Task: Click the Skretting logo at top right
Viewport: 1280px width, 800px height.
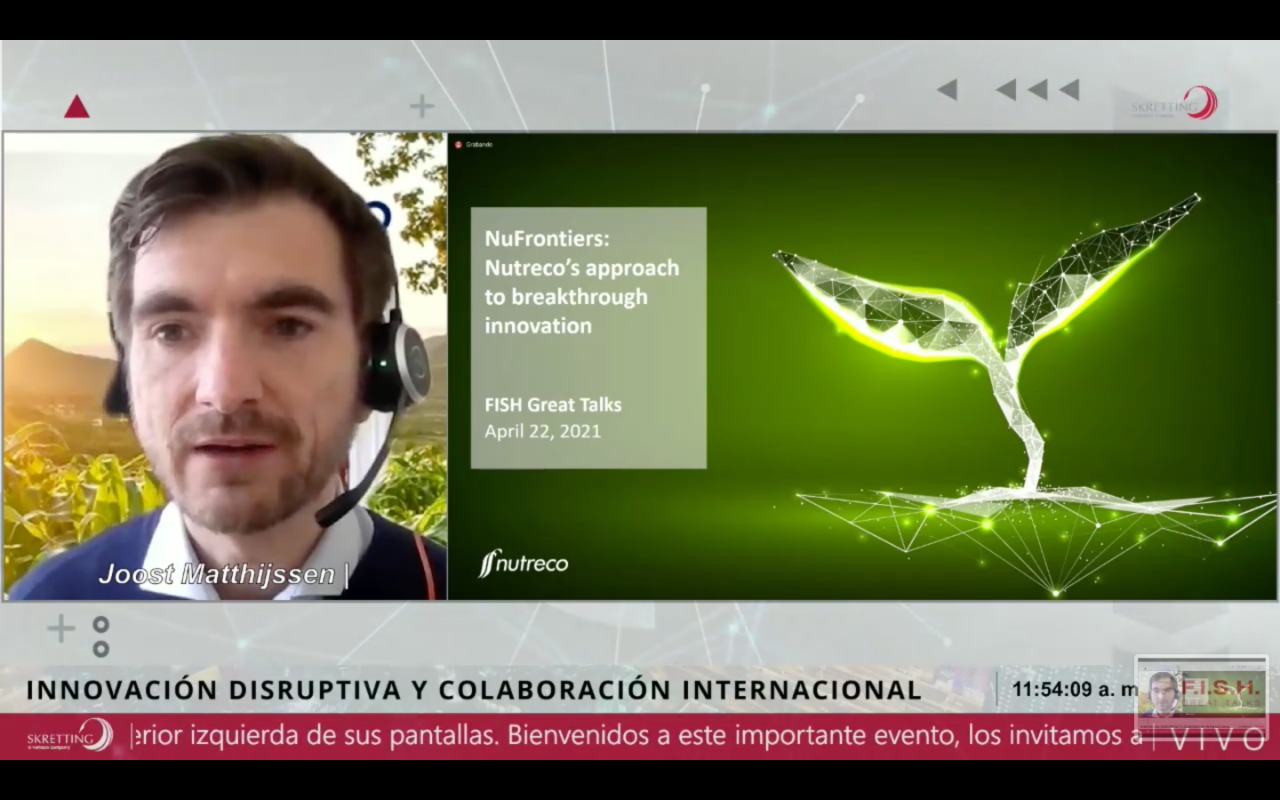Action: click(x=1174, y=103)
